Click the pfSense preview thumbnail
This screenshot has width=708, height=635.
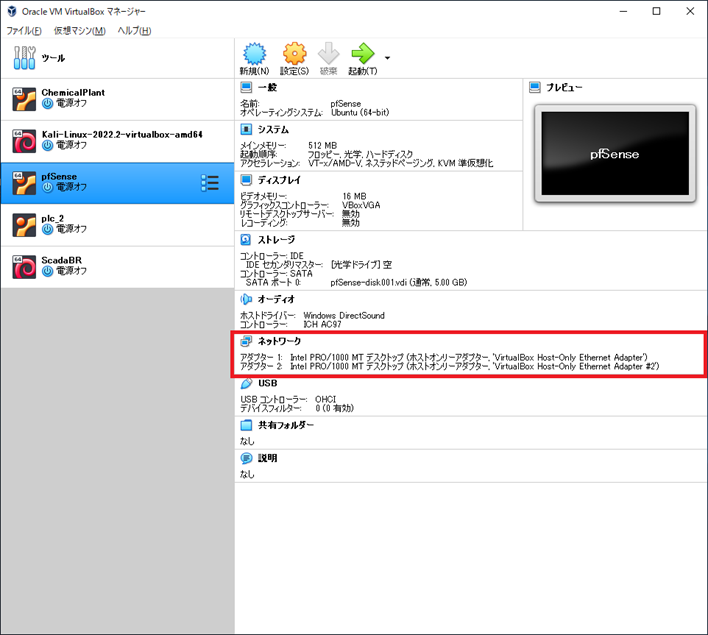615,154
